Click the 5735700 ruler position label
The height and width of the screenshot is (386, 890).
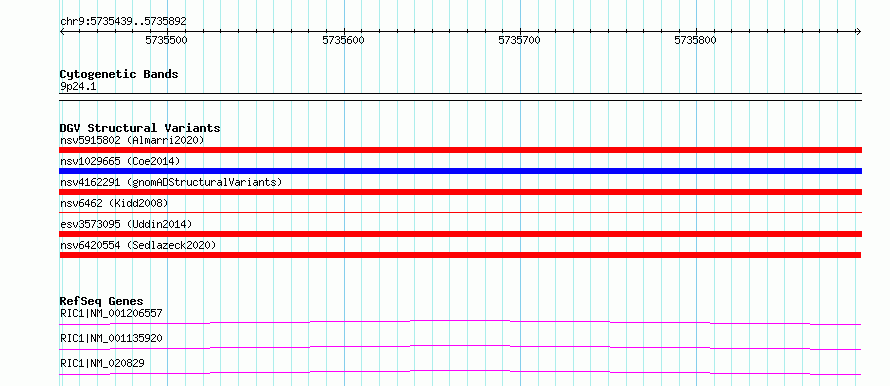pyautogui.click(x=519, y=40)
